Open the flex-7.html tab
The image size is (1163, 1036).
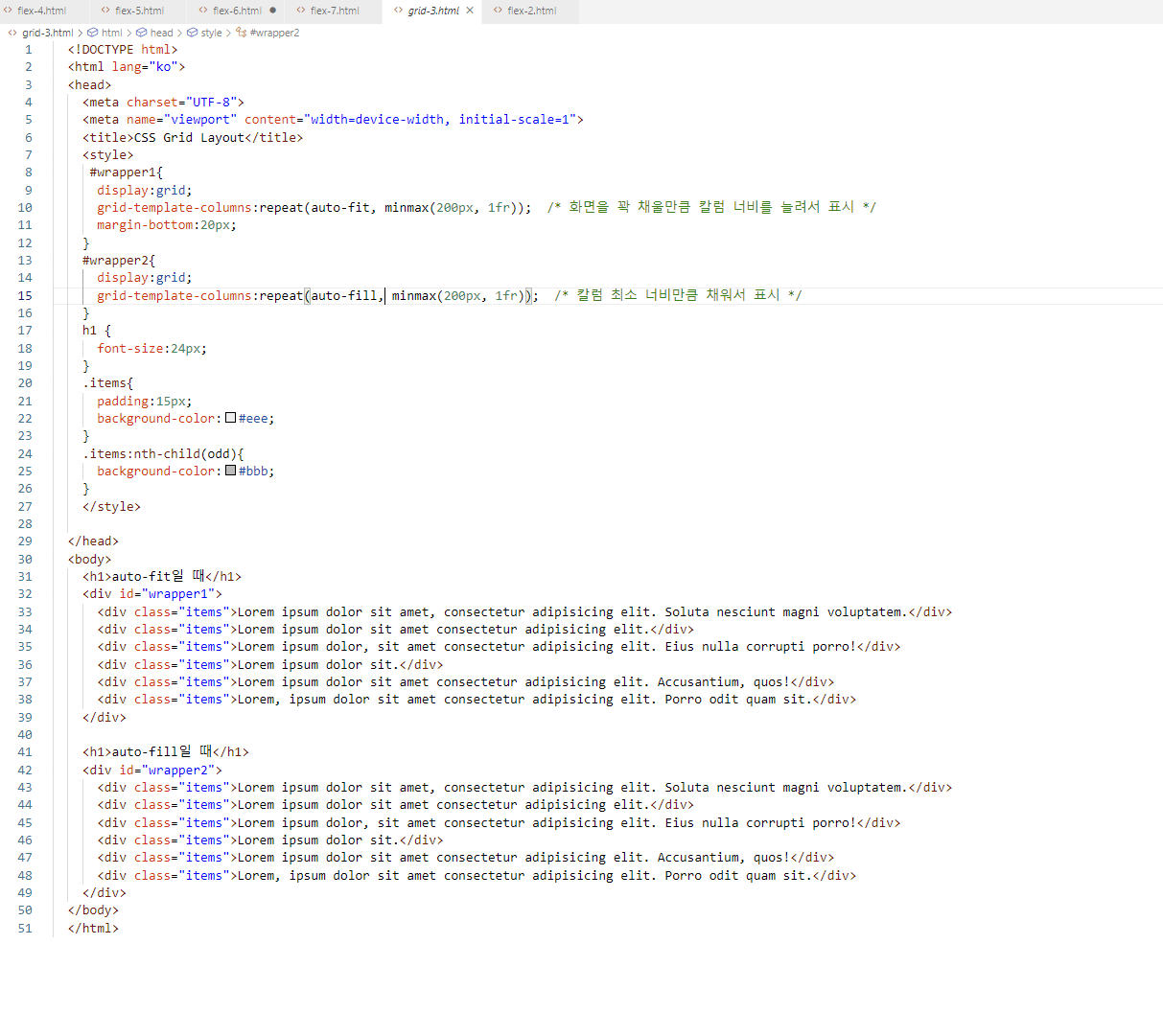[335, 11]
